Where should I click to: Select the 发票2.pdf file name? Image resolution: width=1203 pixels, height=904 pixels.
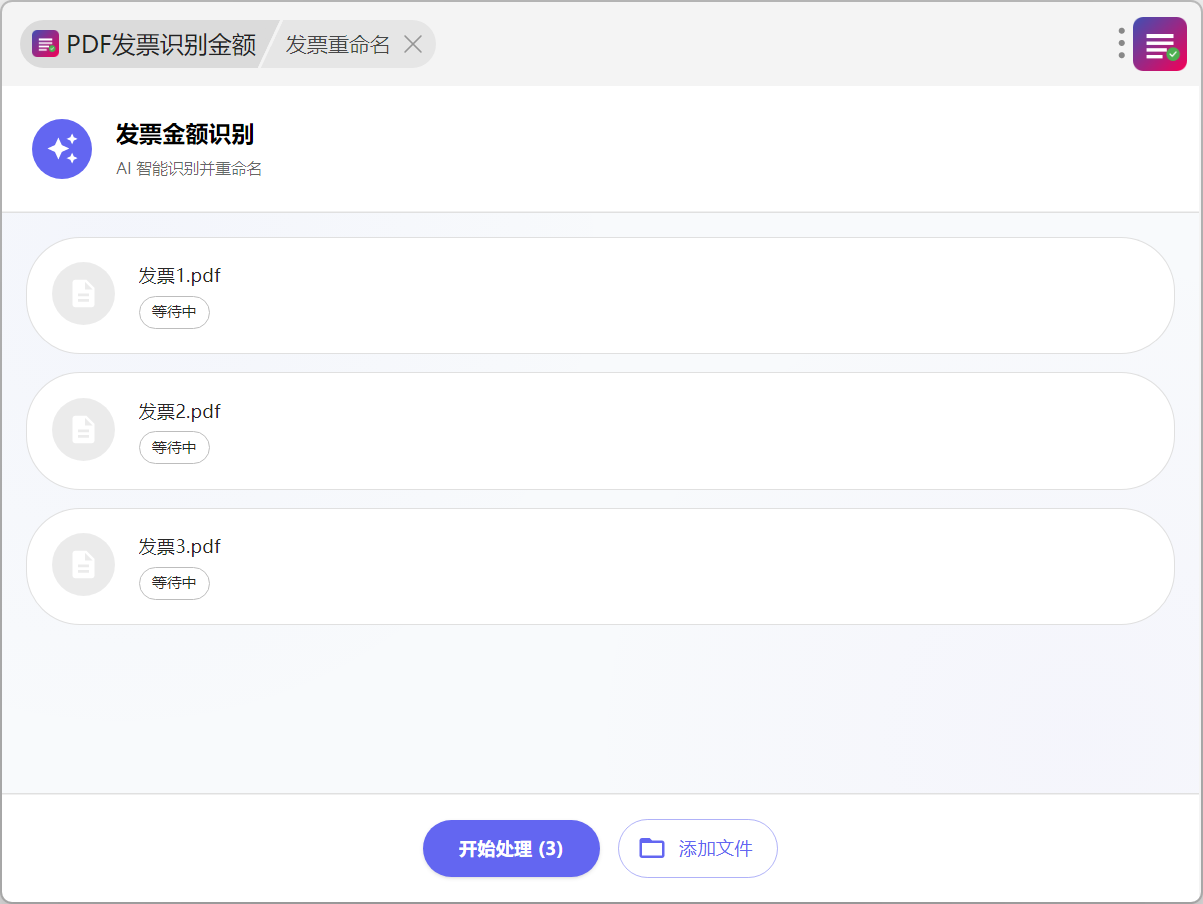180,412
